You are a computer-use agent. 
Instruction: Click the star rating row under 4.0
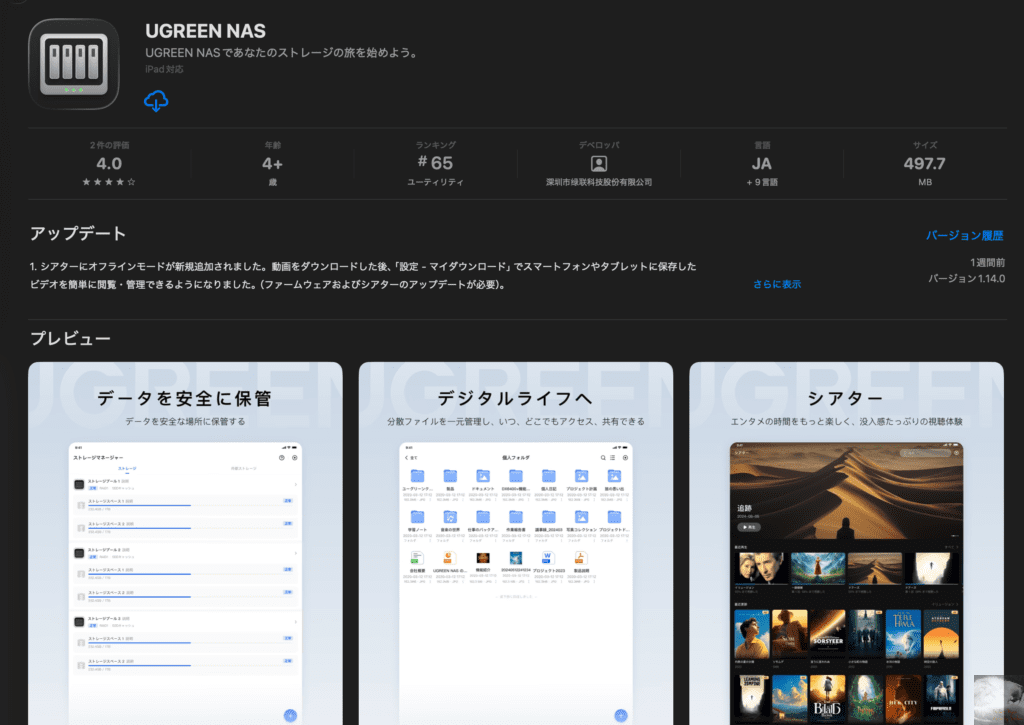pyautogui.click(x=109, y=183)
